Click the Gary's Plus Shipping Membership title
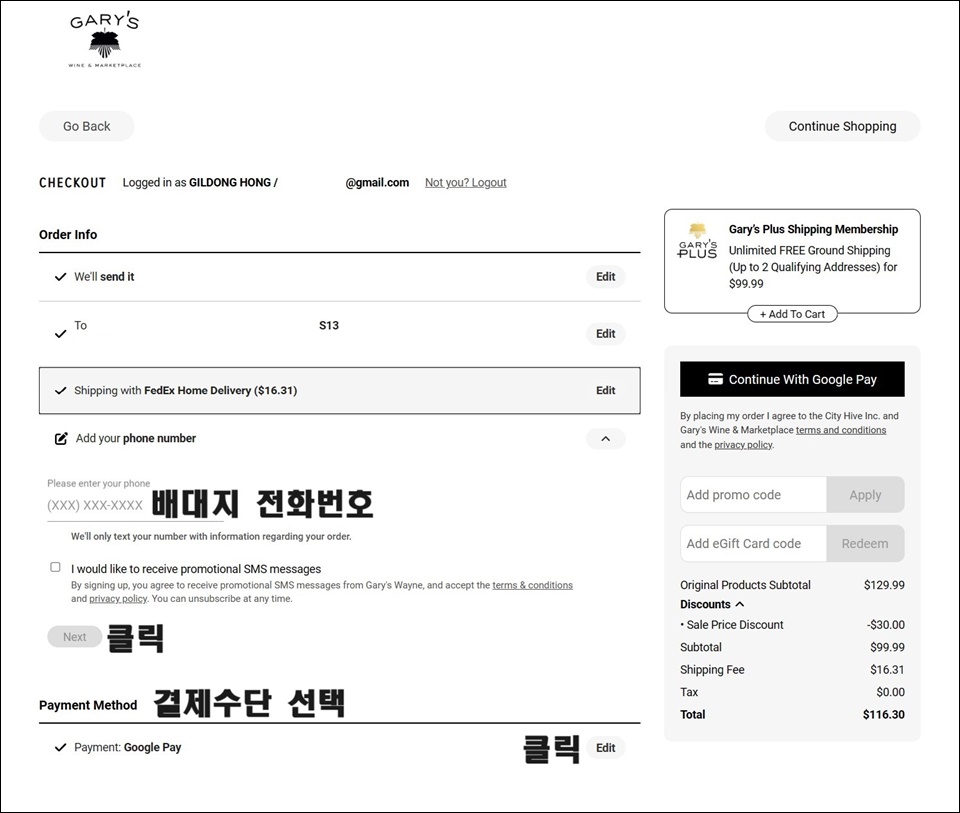 click(813, 229)
